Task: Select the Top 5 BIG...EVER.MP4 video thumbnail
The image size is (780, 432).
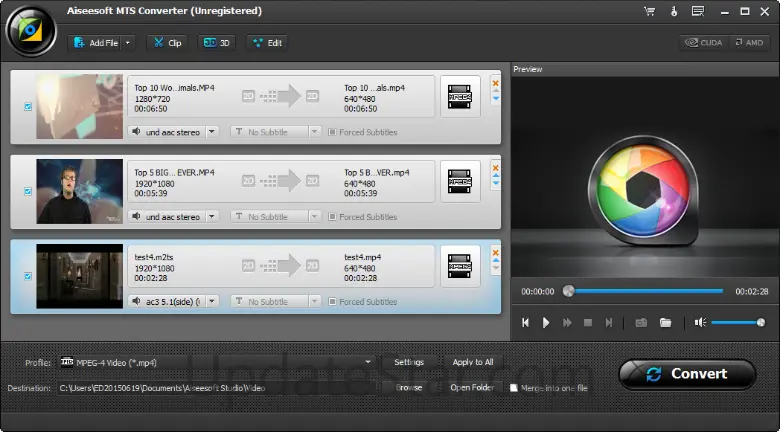Action: pyautogui.click(x=80, y=191)
